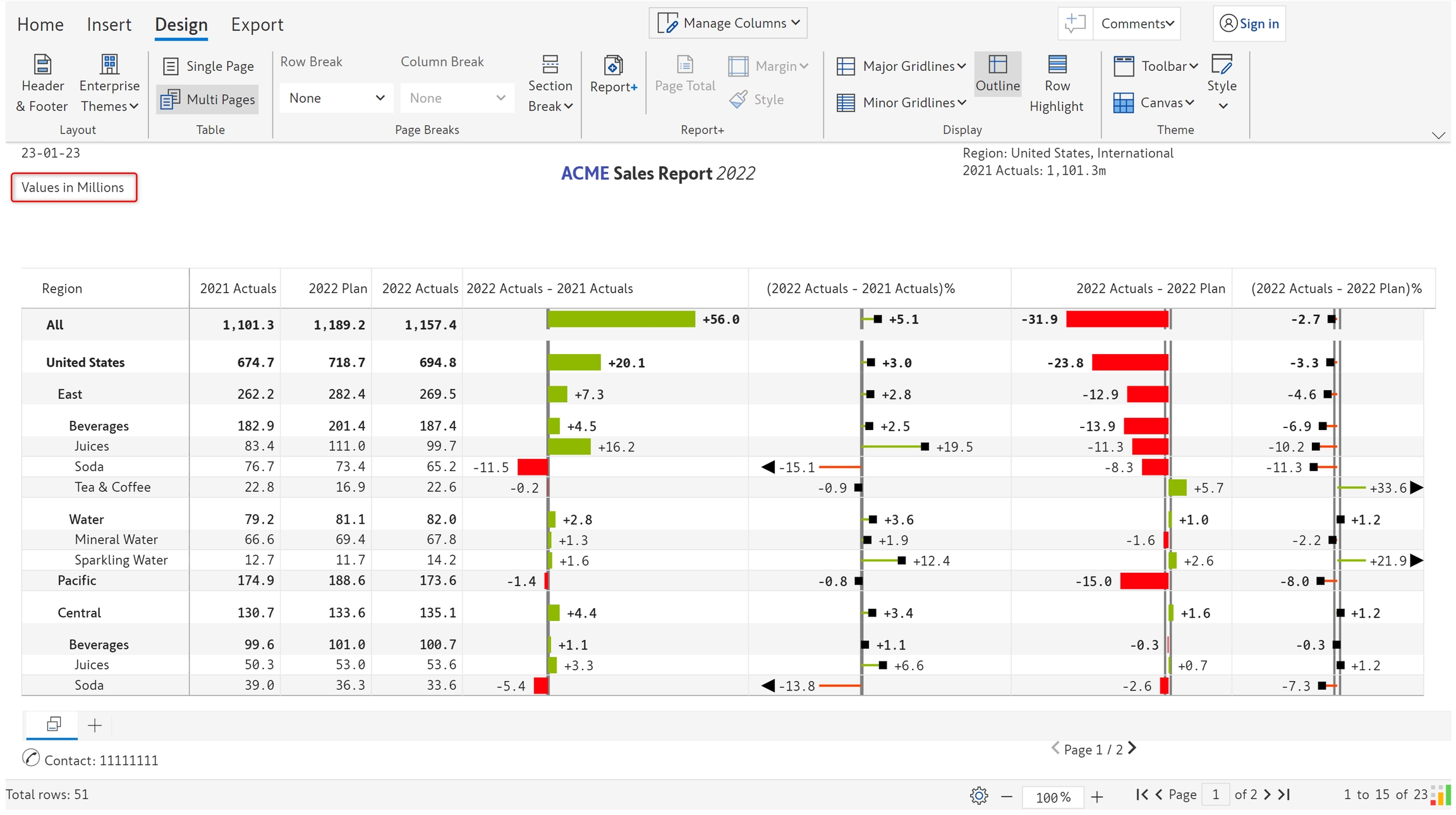Select Multi Pages table mode
Image resolution: width=1456 pixels, height=815 pixels.
(208, 99)
